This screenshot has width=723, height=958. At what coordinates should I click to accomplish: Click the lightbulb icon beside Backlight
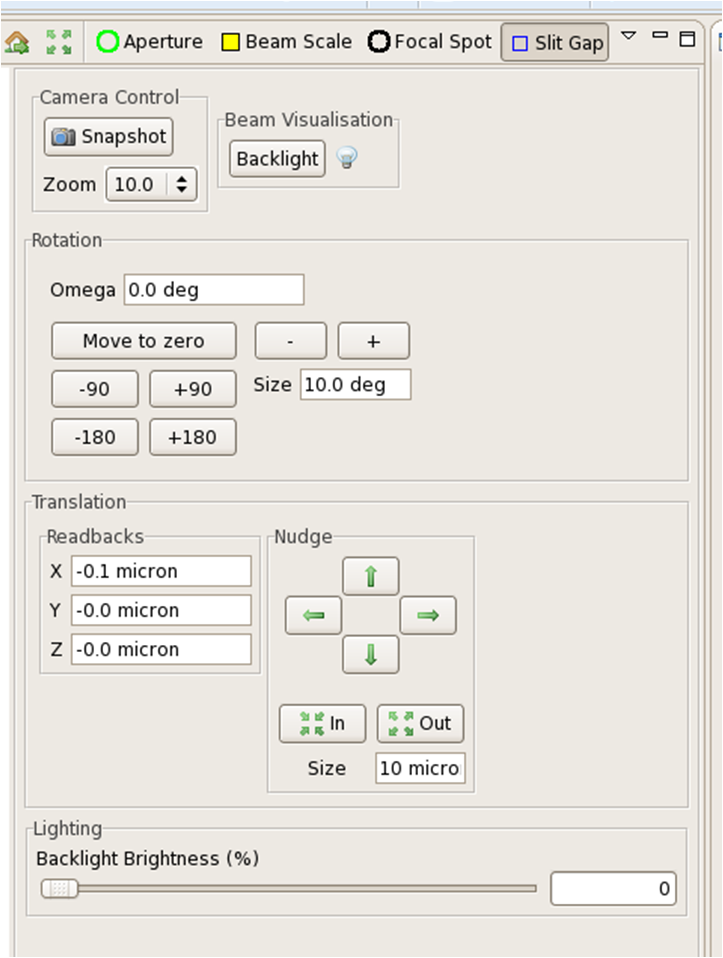tap(347, 158)
